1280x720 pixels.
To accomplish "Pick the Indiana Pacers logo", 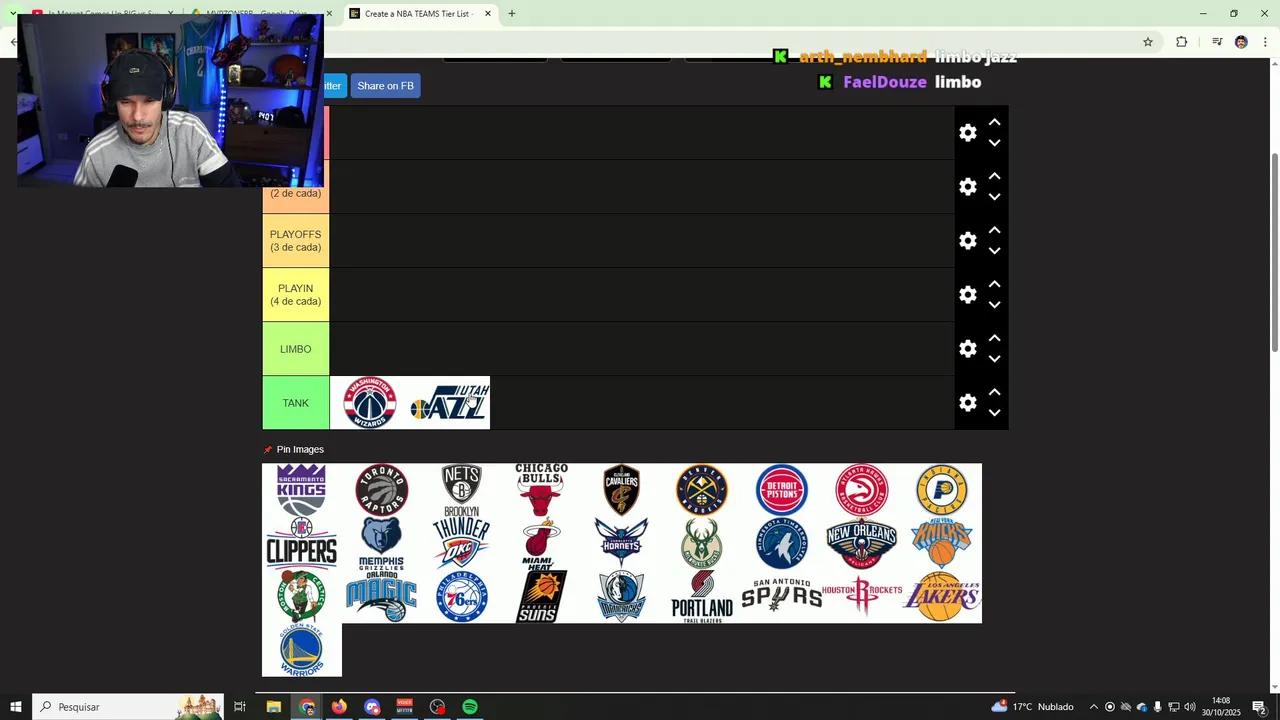I will [942, 490].
